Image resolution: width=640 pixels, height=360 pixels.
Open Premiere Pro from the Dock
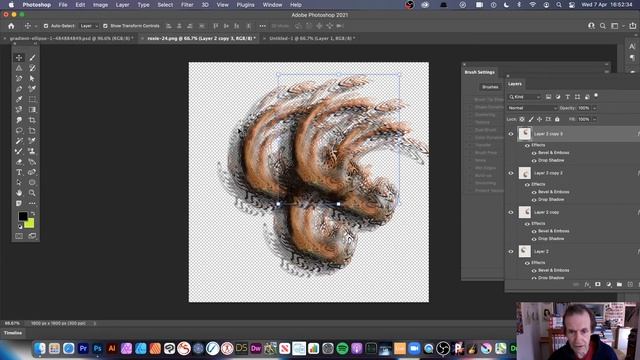[83, 348]
